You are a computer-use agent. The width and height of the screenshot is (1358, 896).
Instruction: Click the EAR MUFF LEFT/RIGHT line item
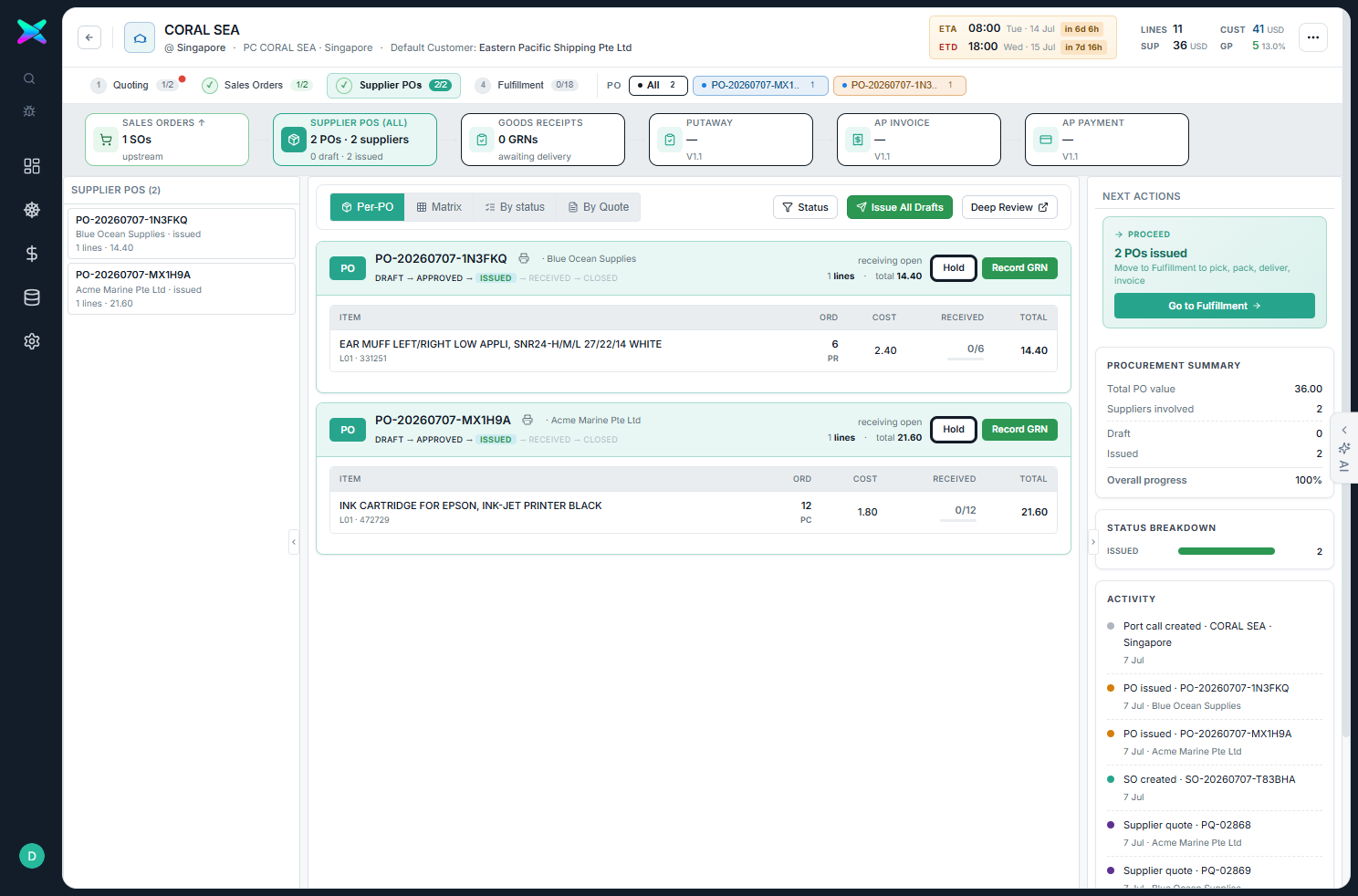tap(694, 350)
